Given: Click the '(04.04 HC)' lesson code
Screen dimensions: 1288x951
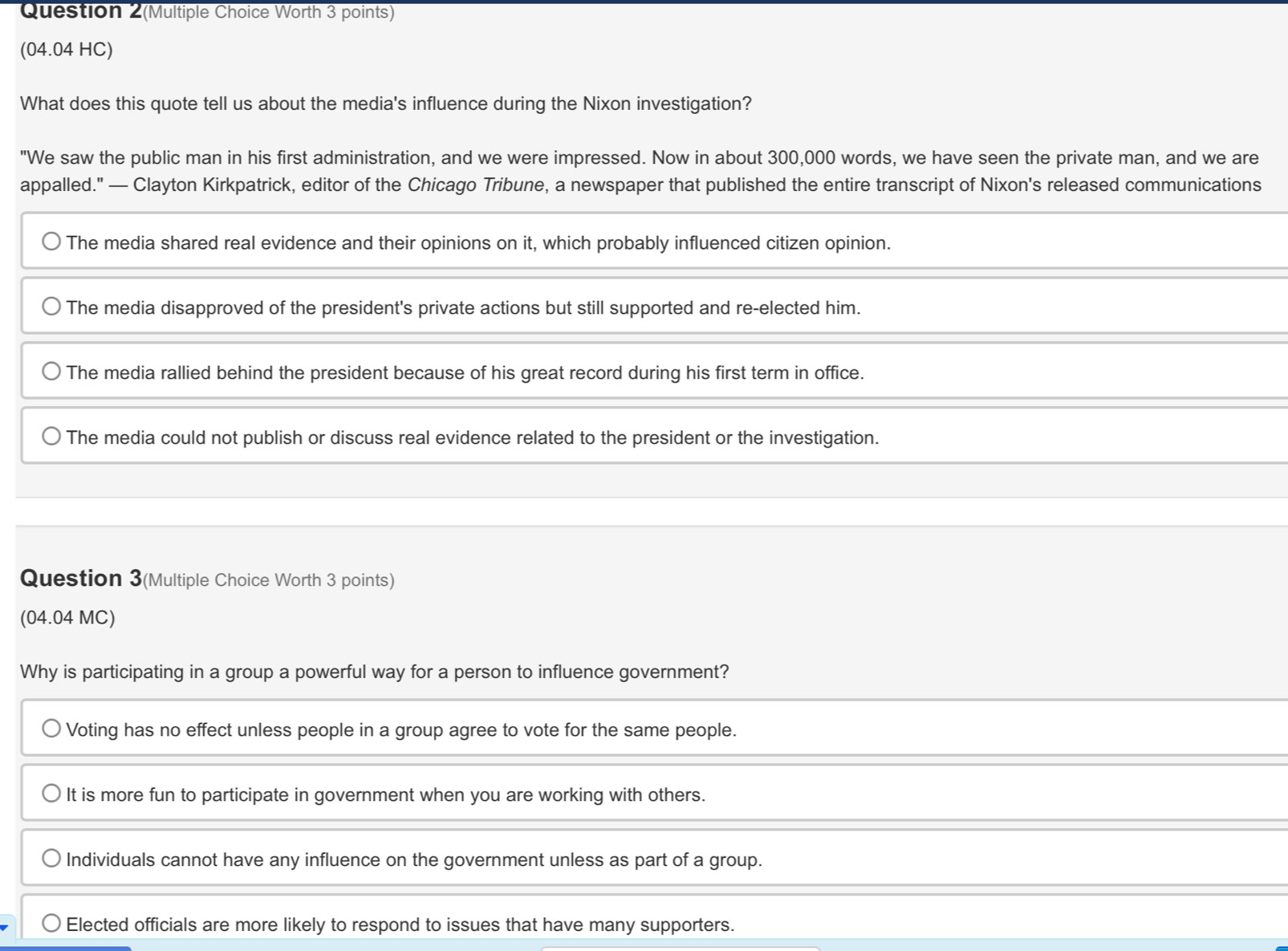Looking at the screenshot, I should tap(67, 50).
